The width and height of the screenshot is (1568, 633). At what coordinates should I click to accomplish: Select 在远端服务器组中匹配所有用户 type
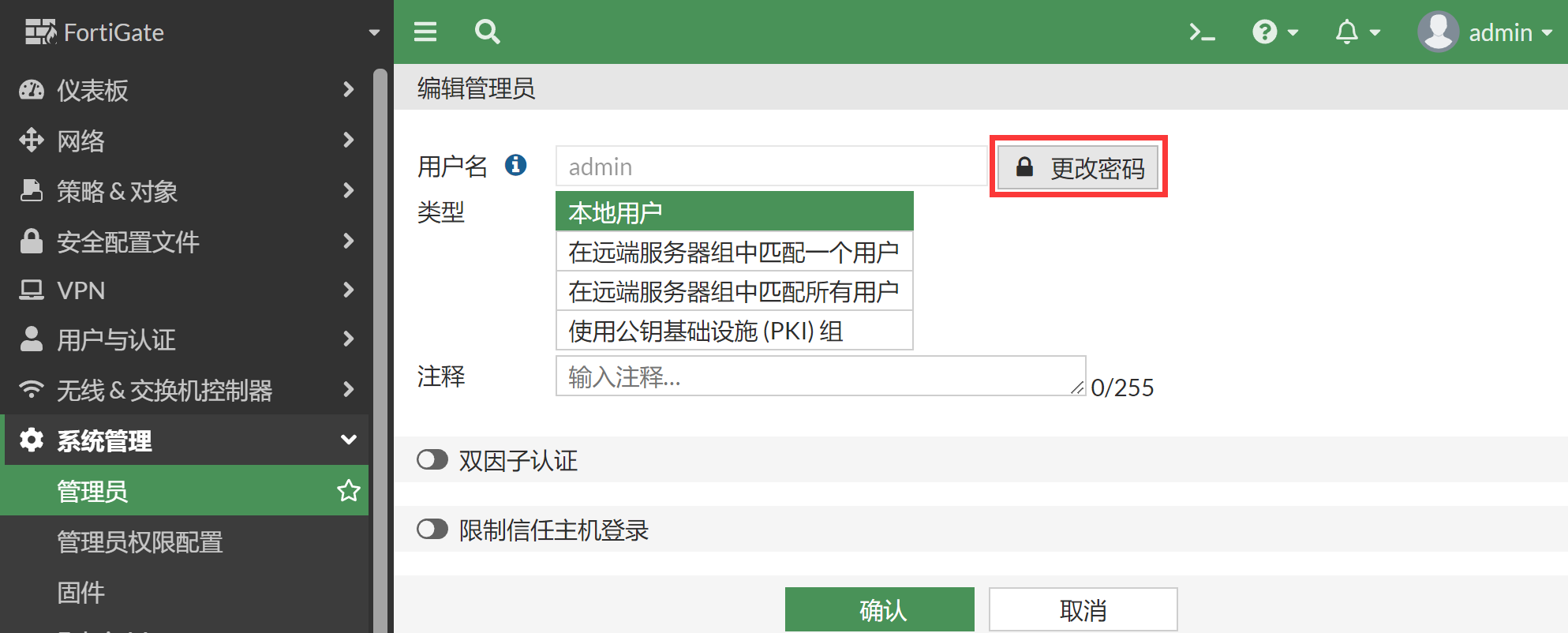tap(735, 290)
